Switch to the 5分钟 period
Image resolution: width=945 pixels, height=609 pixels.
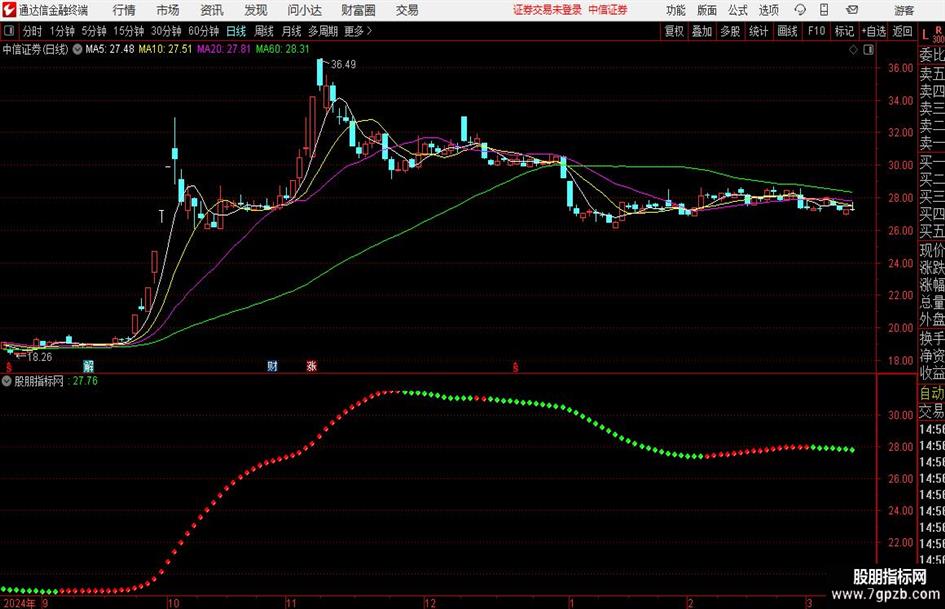pos(93,31)
